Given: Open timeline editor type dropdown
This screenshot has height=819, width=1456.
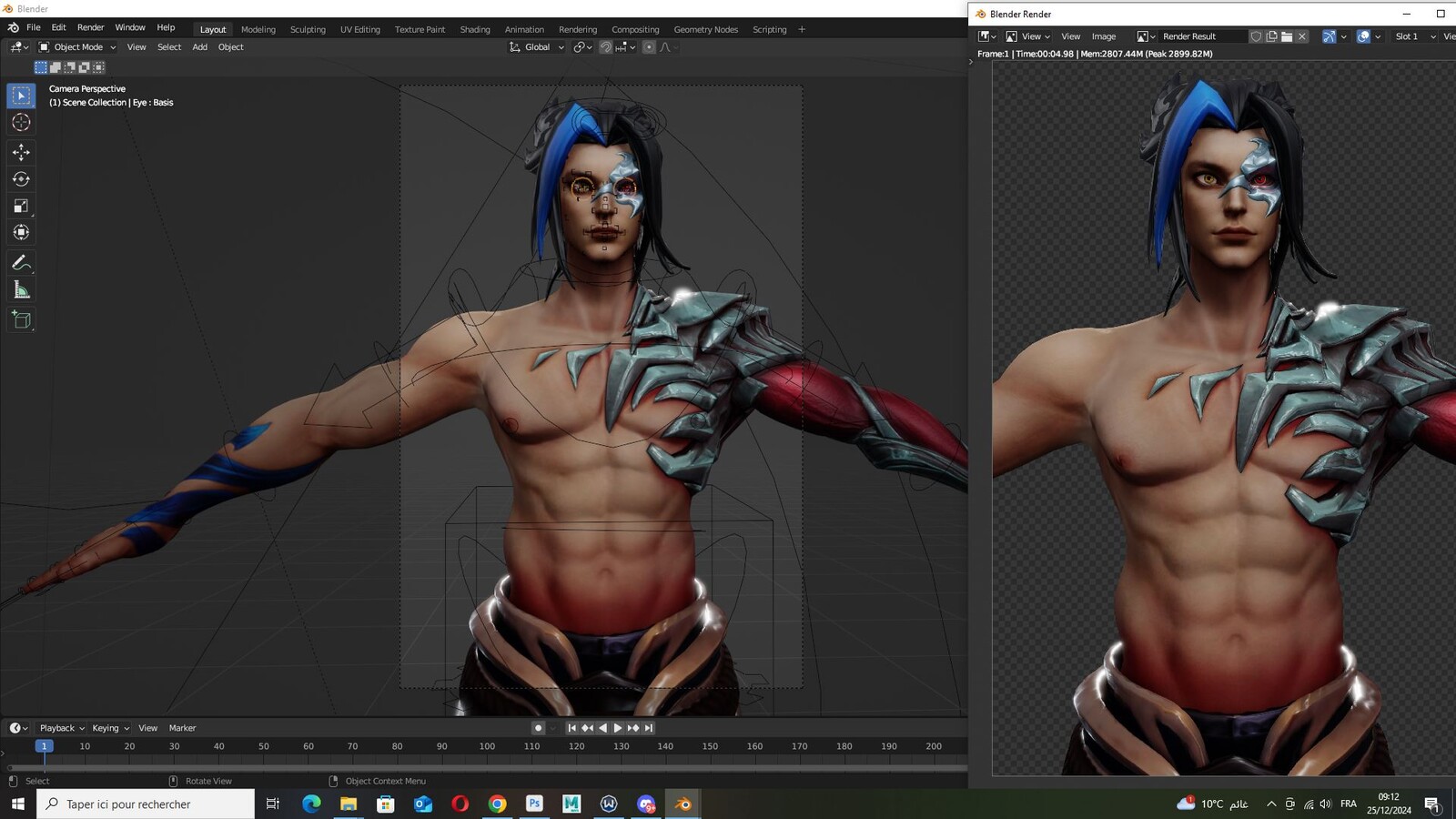Looking at the screenshot, I should pos(18,728).
